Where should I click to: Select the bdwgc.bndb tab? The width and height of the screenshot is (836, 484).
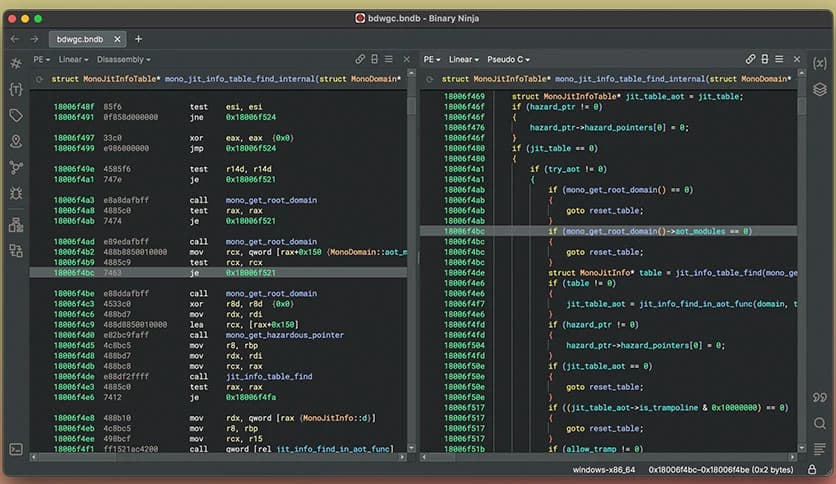(80, 39)
